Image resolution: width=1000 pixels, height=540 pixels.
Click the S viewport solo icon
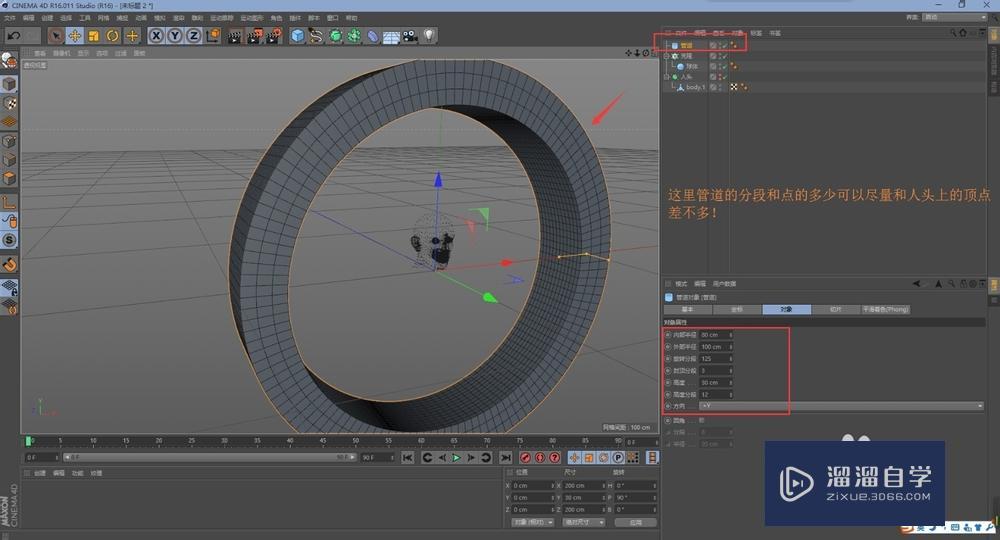(9, 240)
